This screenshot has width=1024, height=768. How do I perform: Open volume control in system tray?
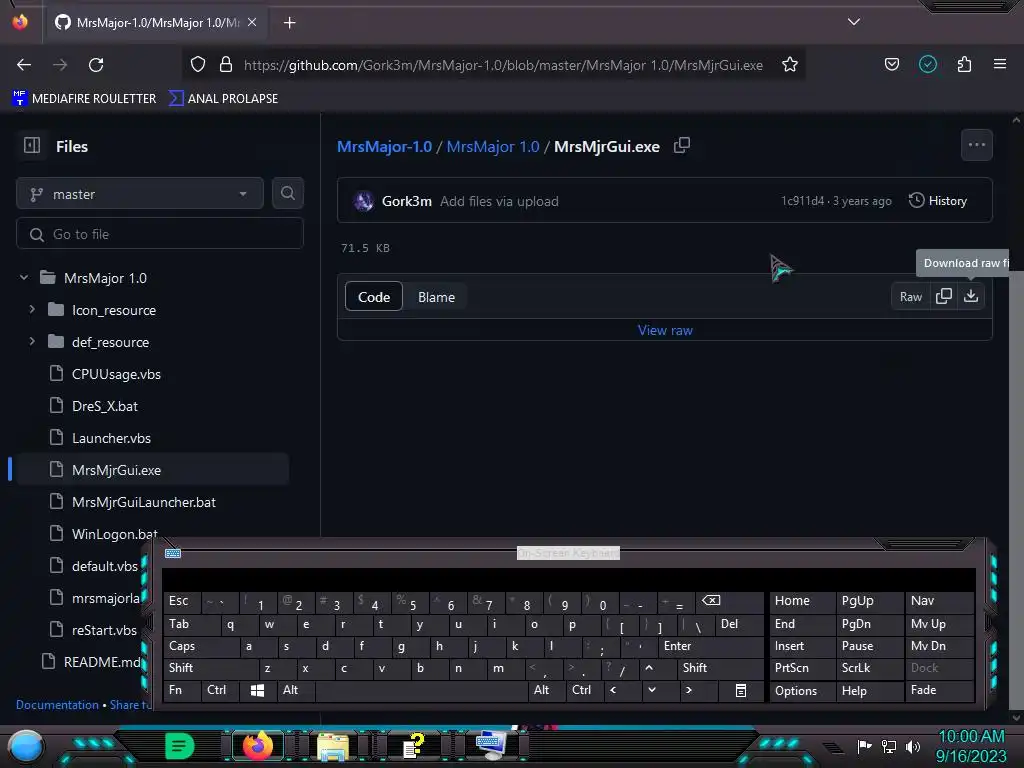(x=912, y=746)
